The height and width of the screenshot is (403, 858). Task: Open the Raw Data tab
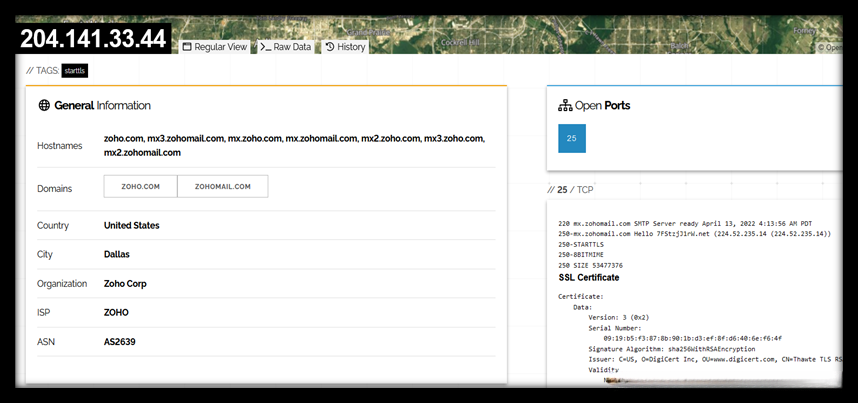pyautogui.click(x=286, y=47)
